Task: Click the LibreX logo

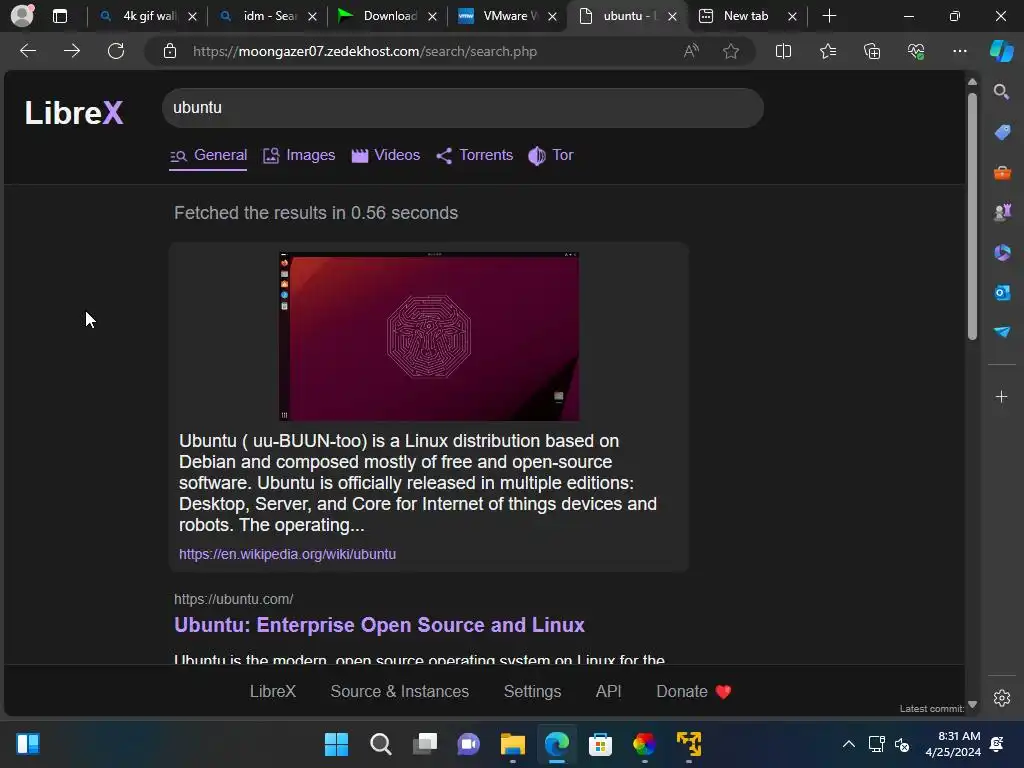Action: (74, 112)
